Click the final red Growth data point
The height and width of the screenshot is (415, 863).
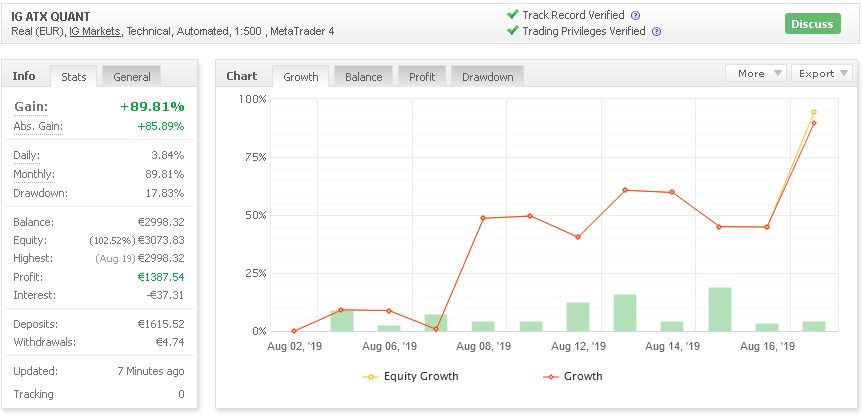814,123
